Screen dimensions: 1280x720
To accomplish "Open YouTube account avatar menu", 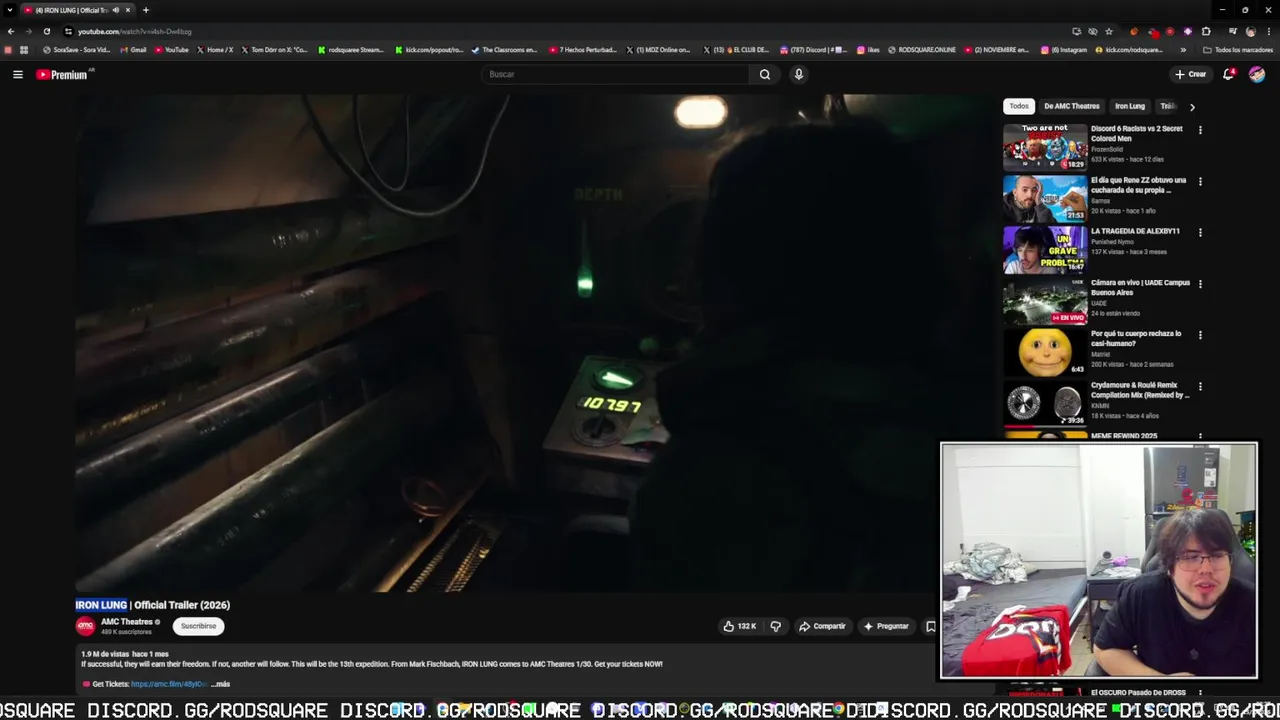I will (x=1257, y=74).
